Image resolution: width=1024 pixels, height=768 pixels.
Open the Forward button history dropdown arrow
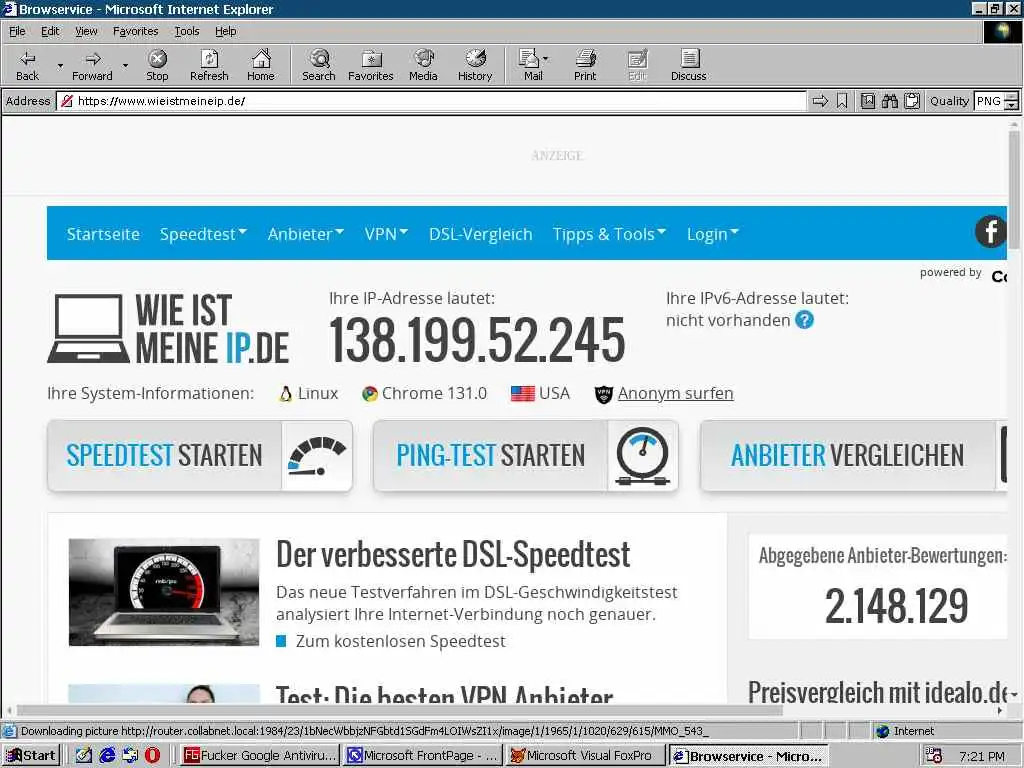125,65
